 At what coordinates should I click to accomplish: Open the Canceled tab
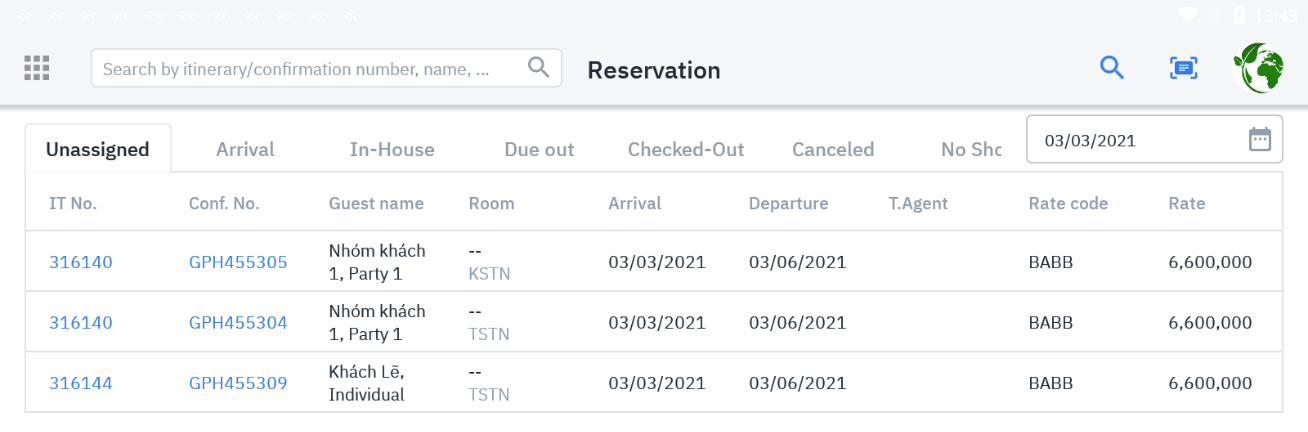tap(833, 150)
